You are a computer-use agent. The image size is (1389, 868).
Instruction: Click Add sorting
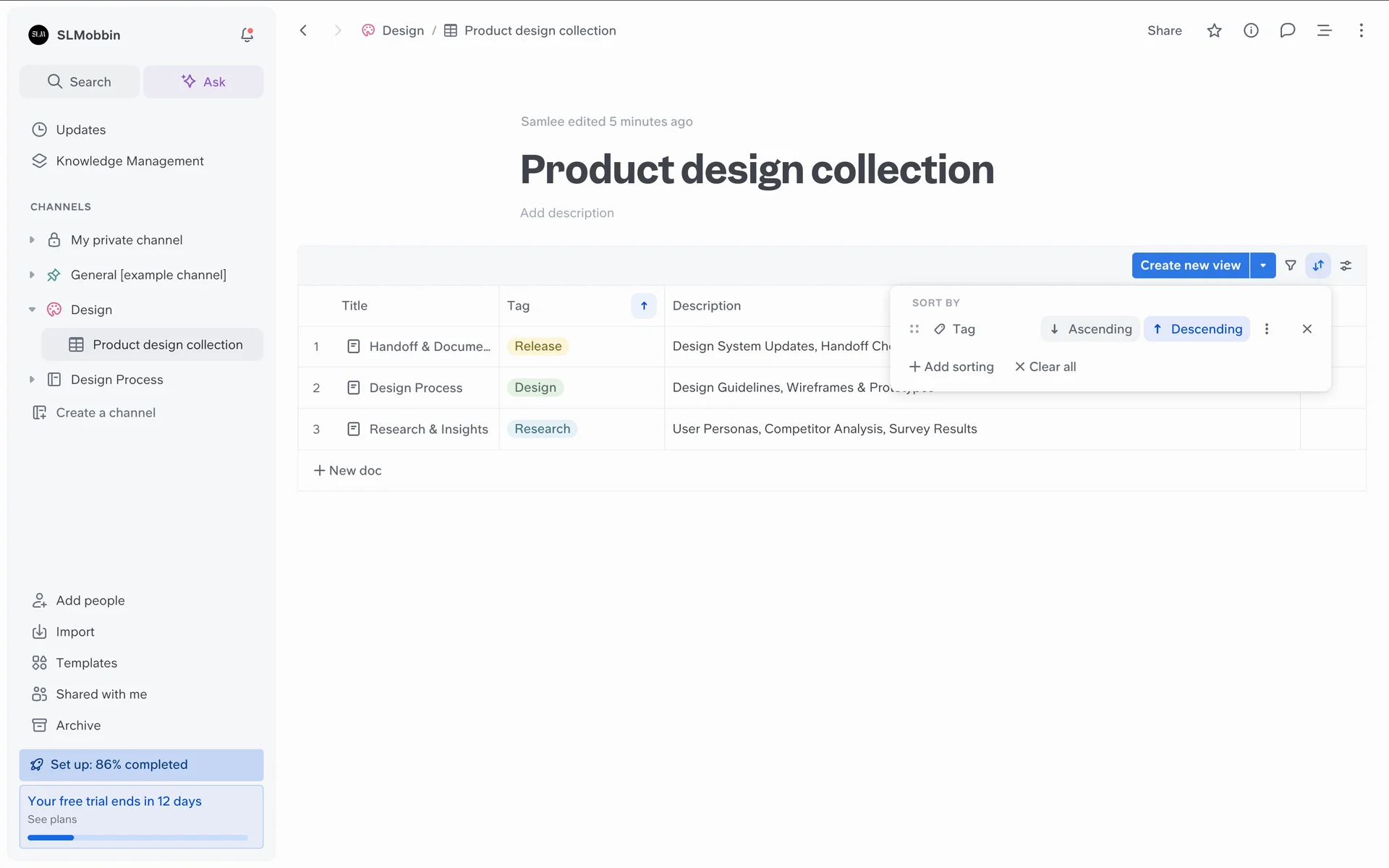tap(951, 367)
